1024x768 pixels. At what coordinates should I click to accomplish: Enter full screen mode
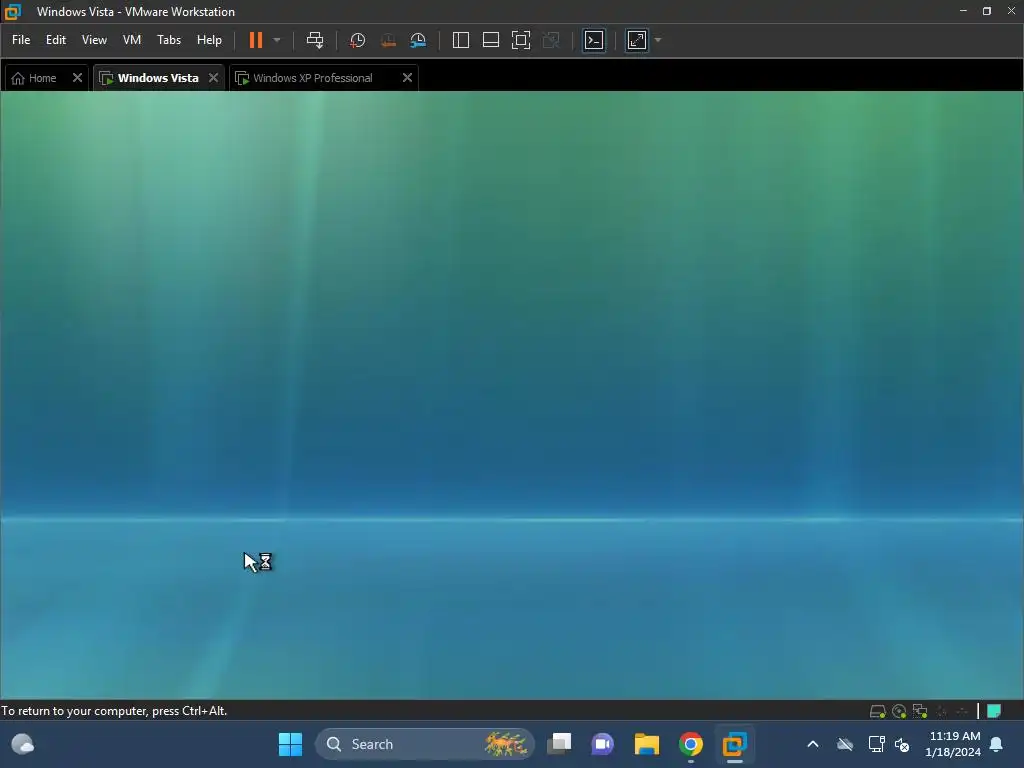click(x=520, y=40)
